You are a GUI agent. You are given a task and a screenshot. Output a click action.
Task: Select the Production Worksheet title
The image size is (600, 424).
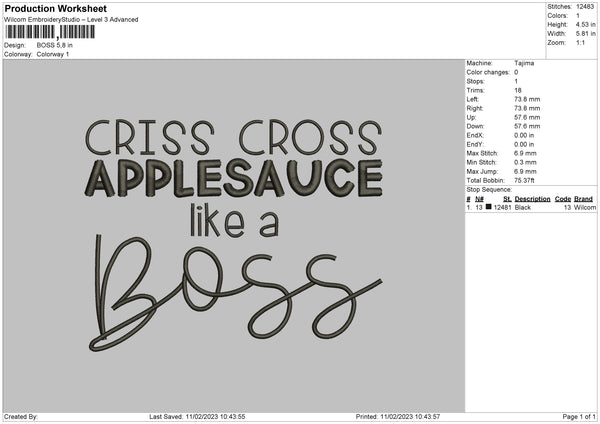point(55,8)
